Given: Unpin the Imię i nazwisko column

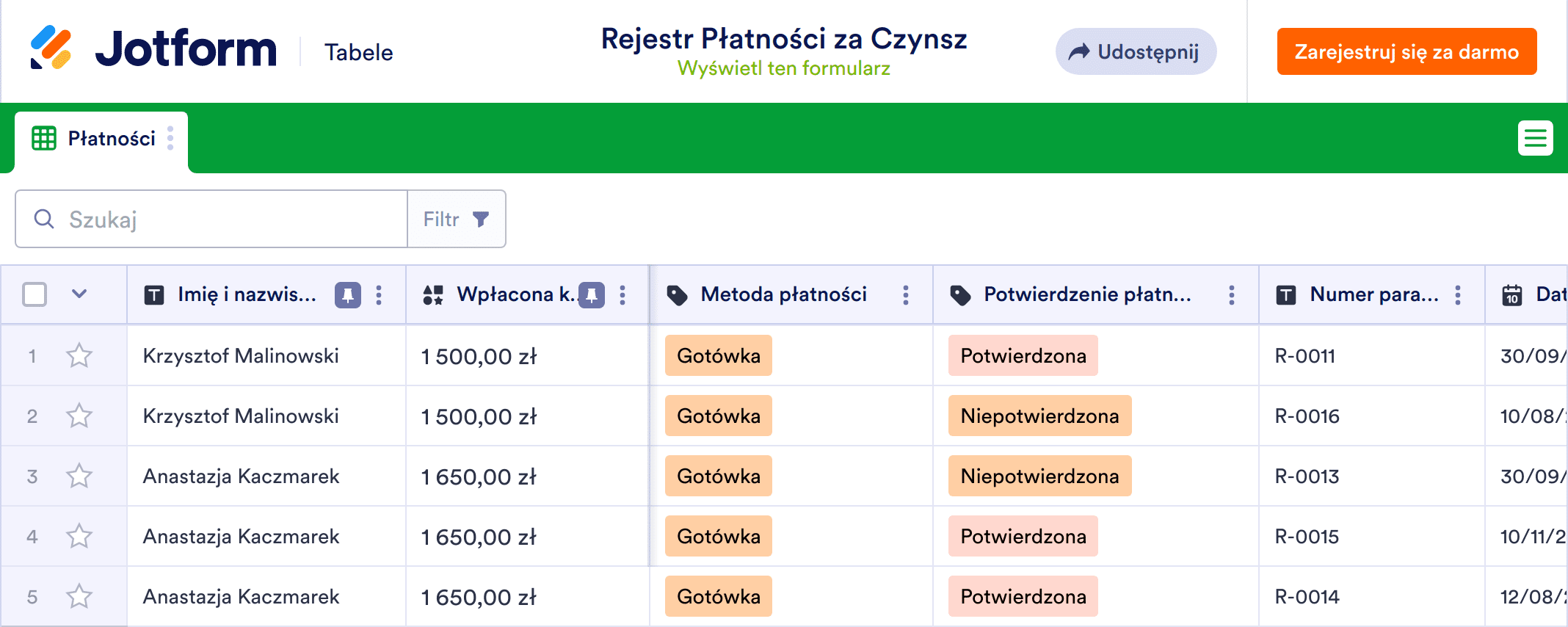Looking at the screenshot, I should 347,295.
